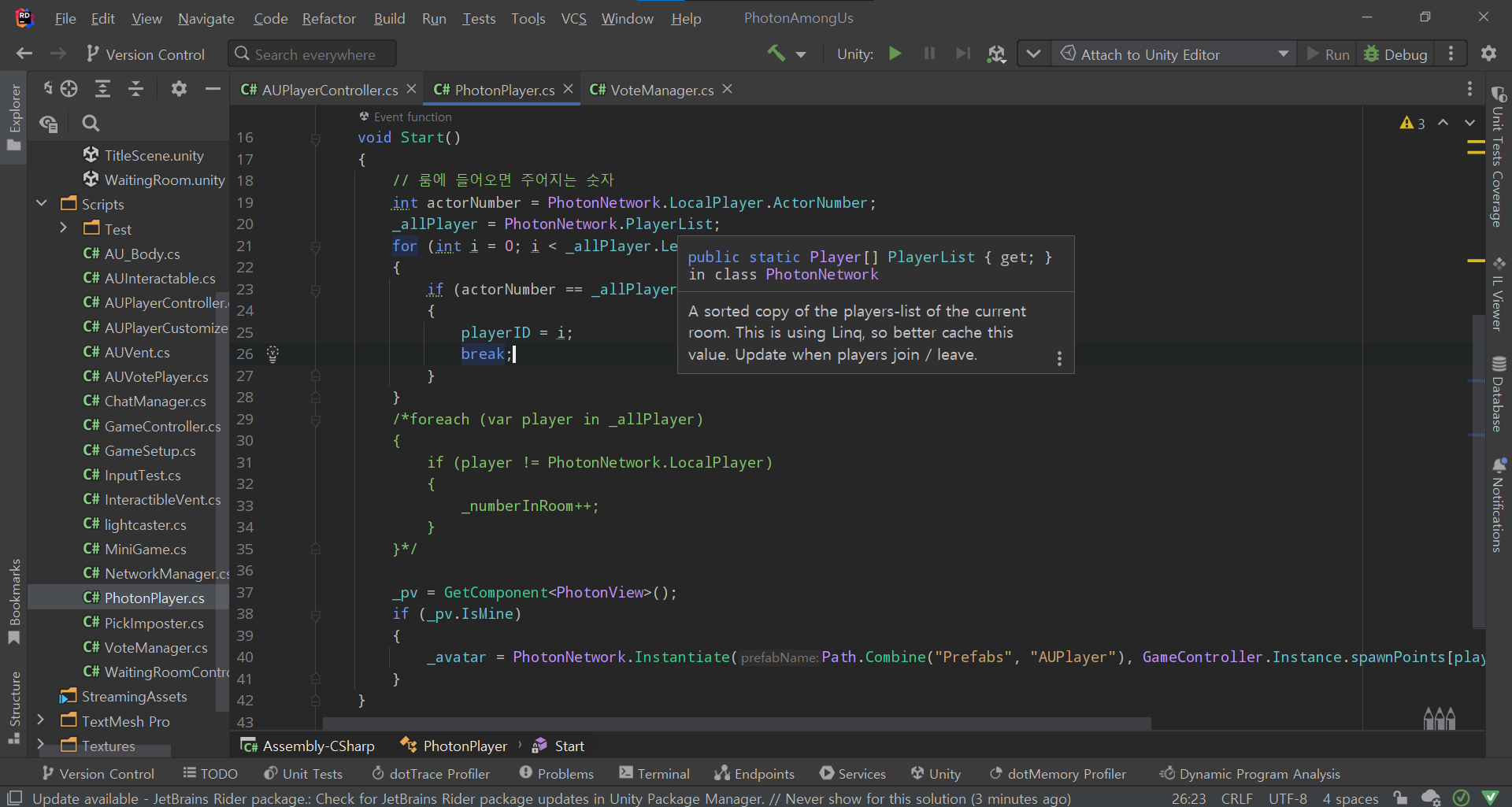The image size is (1512, 807).
Task: Close the AUPlayerController.cs editor tab
Action: coord(411,89)
